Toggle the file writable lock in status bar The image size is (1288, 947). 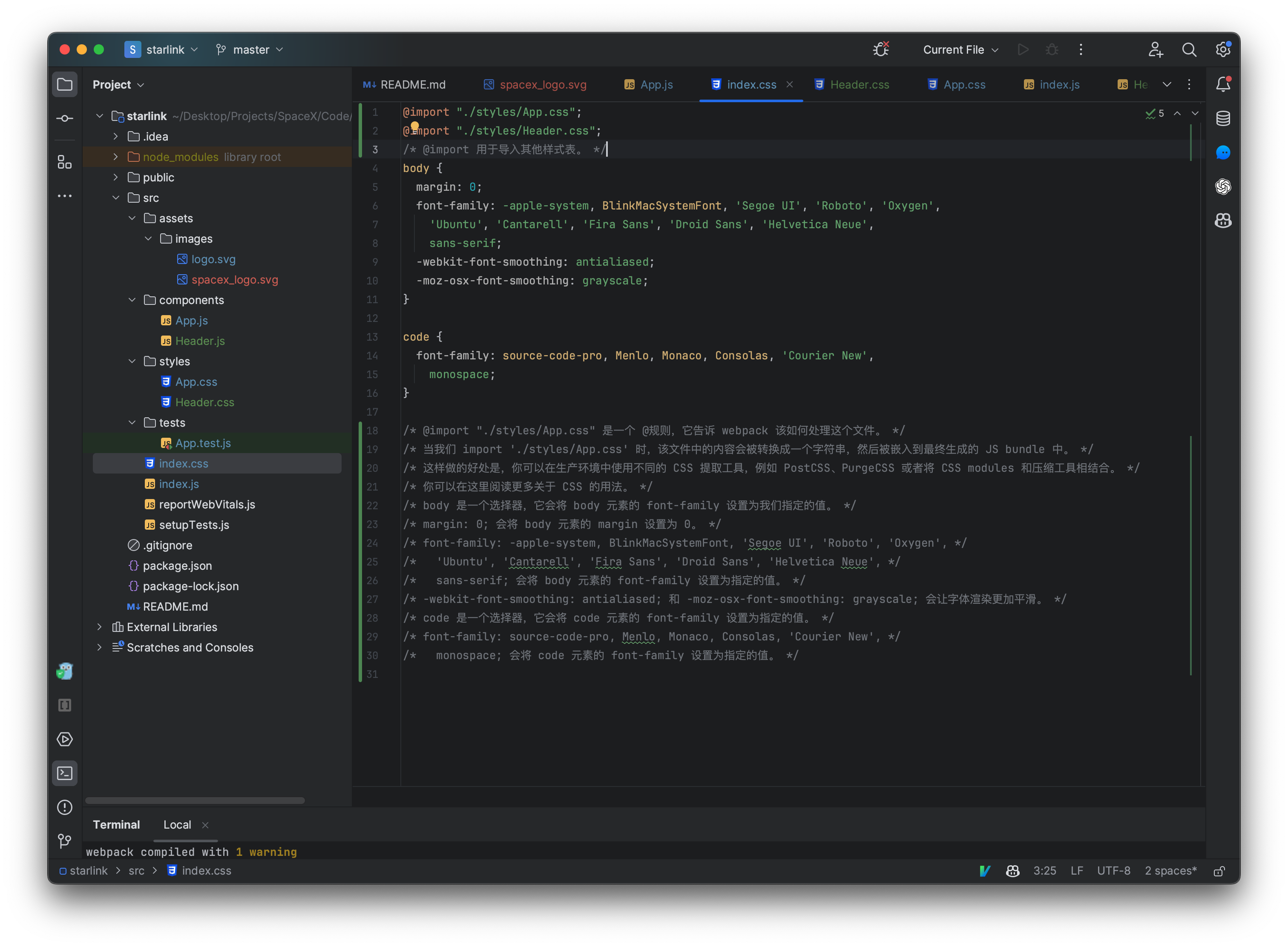(1219, 871)
